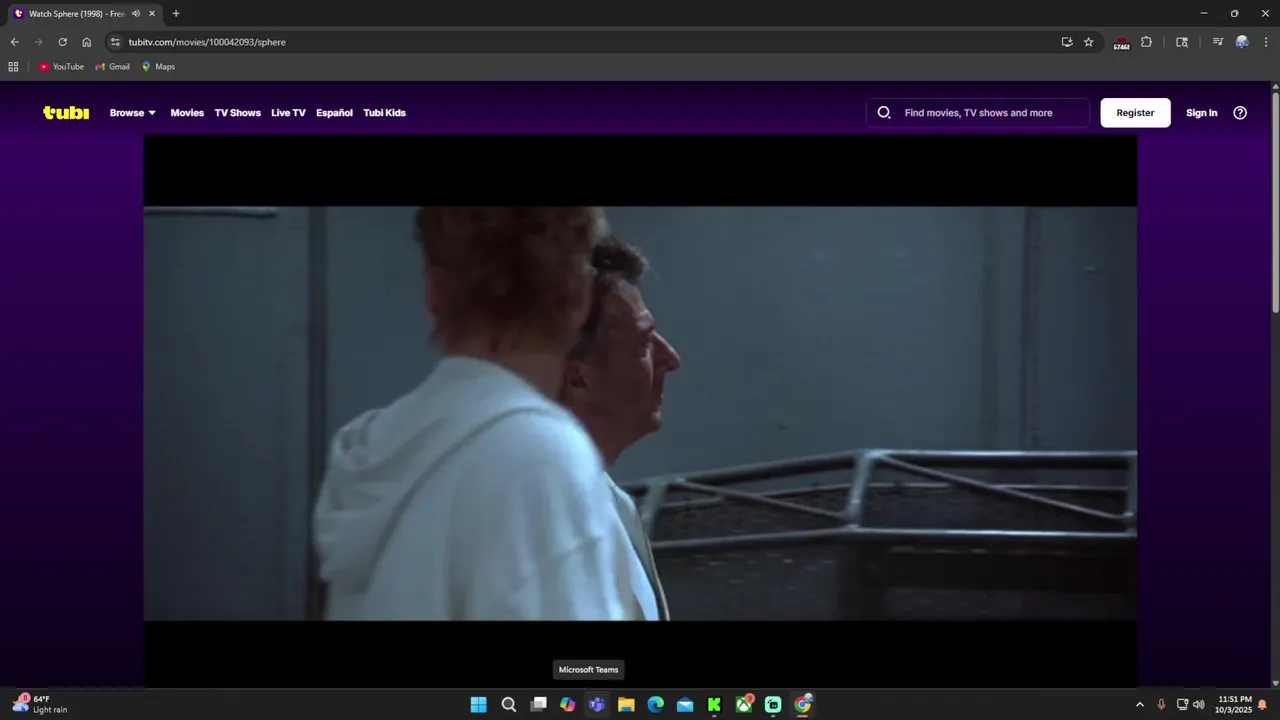Mute the tab using the speaker icon
Image resolution: width=1280 pixels, height=720 pixels.
coord(136,14)
